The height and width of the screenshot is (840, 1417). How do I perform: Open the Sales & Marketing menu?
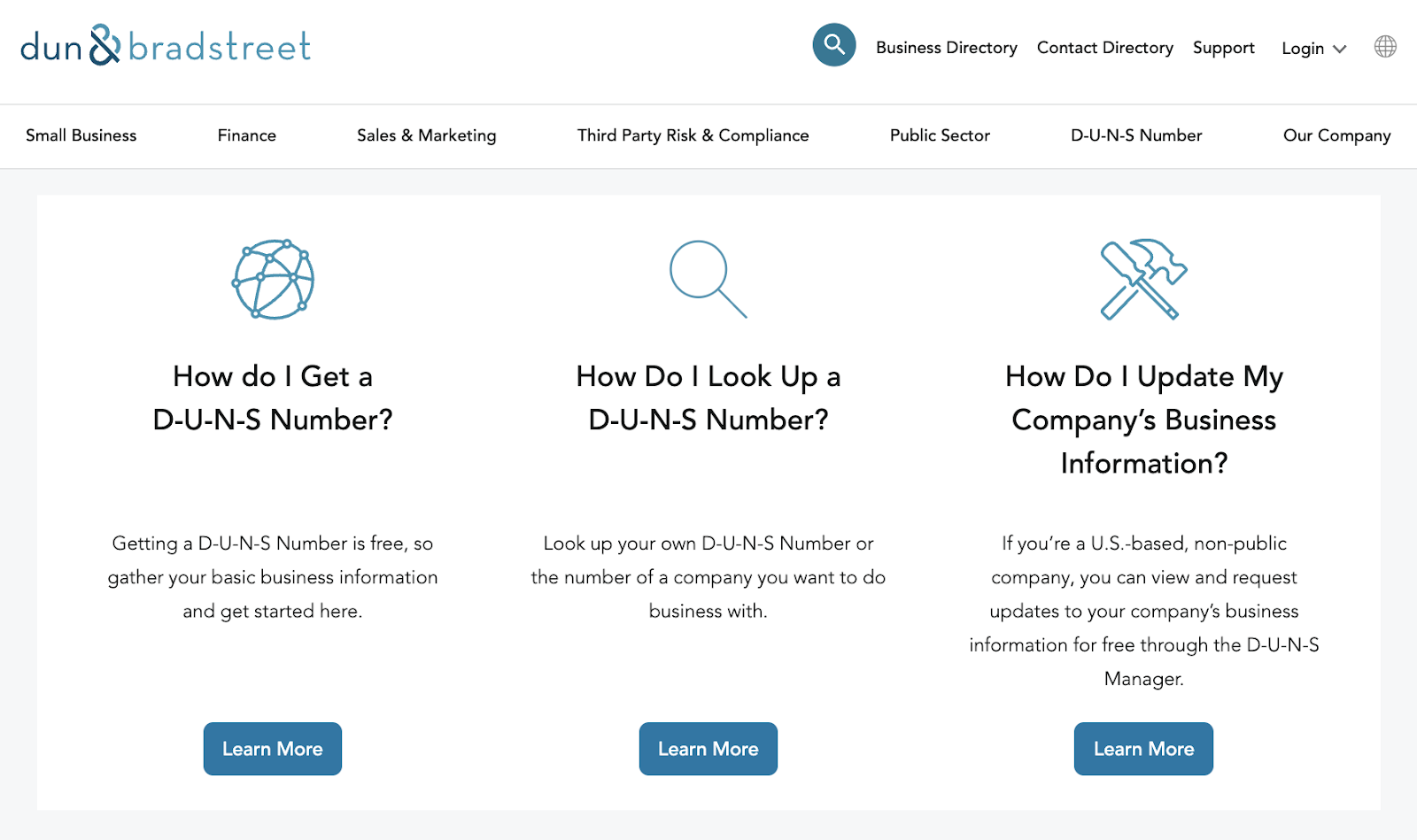(427, 135)
